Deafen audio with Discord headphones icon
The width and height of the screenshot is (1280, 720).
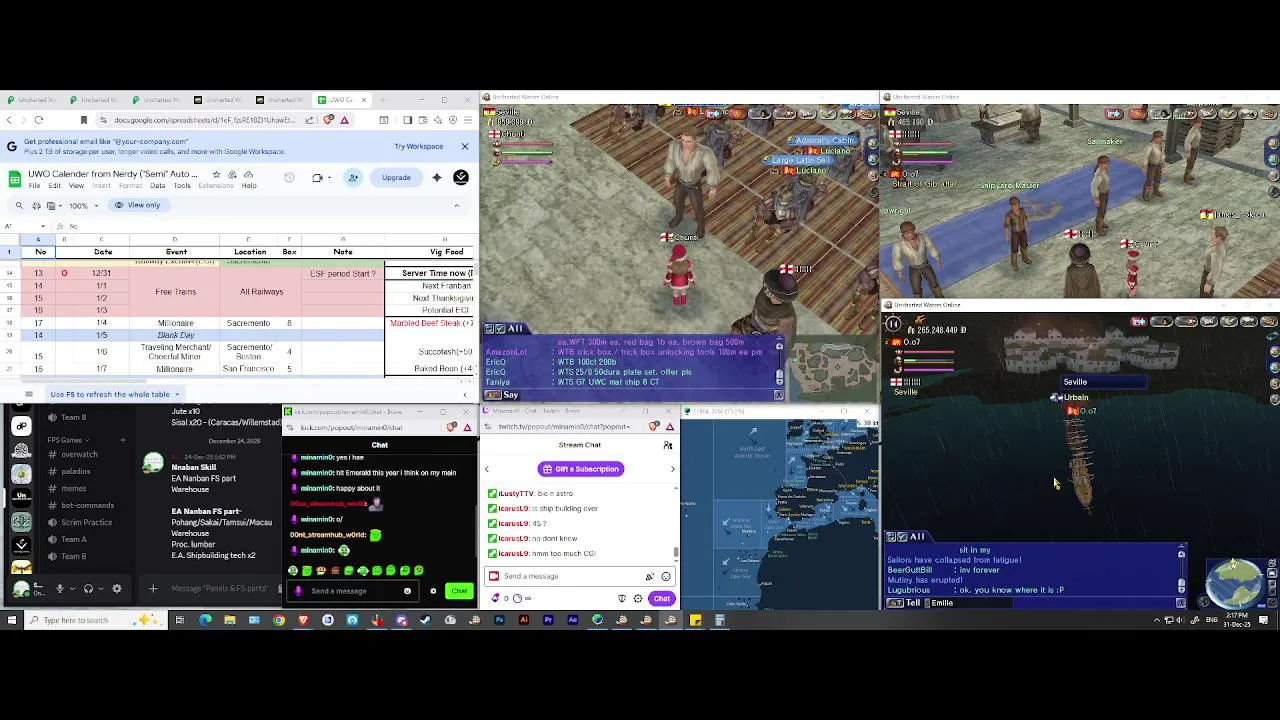(x=88, y=588)
